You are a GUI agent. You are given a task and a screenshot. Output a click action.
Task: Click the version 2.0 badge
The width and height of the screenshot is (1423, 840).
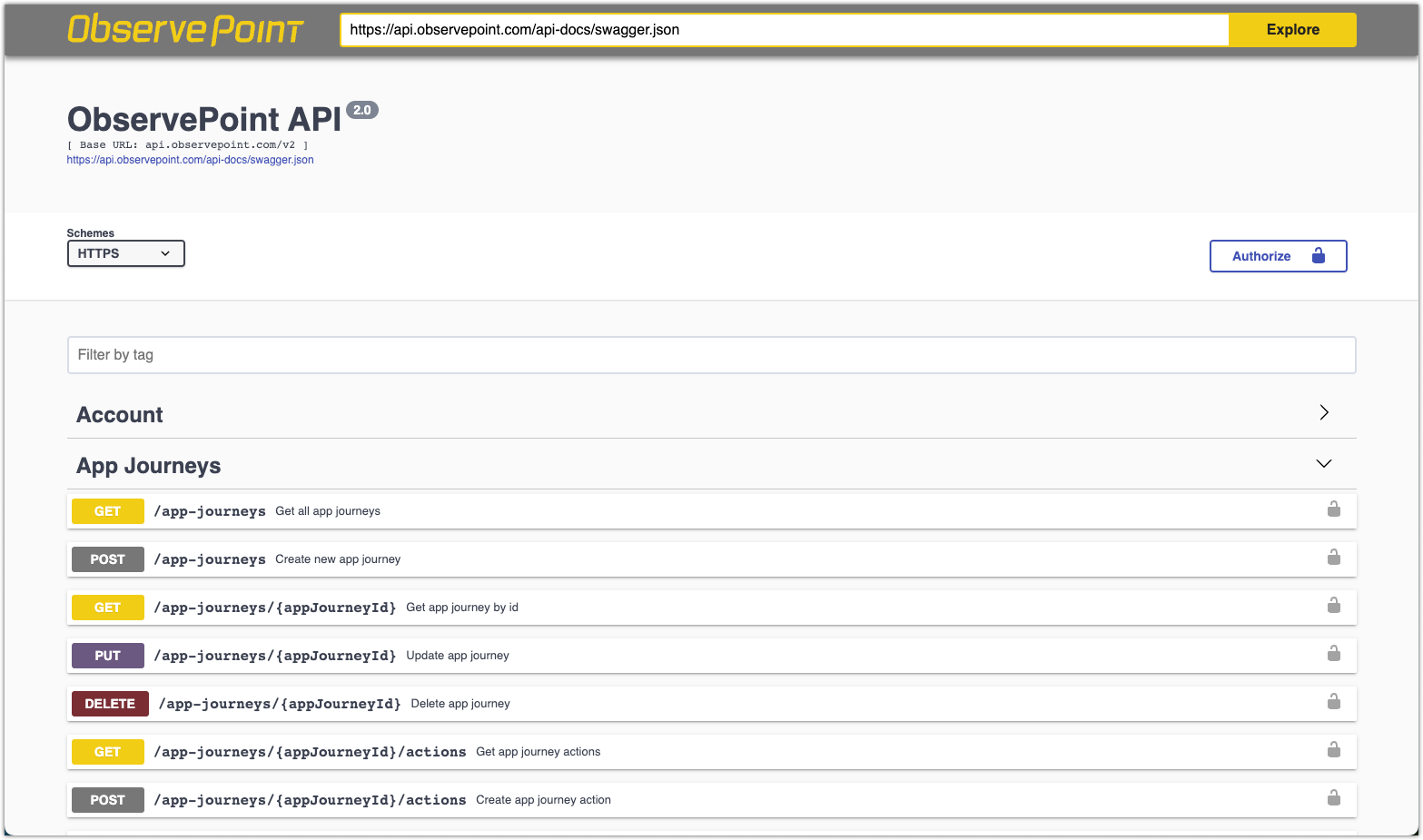click(362, 110)
